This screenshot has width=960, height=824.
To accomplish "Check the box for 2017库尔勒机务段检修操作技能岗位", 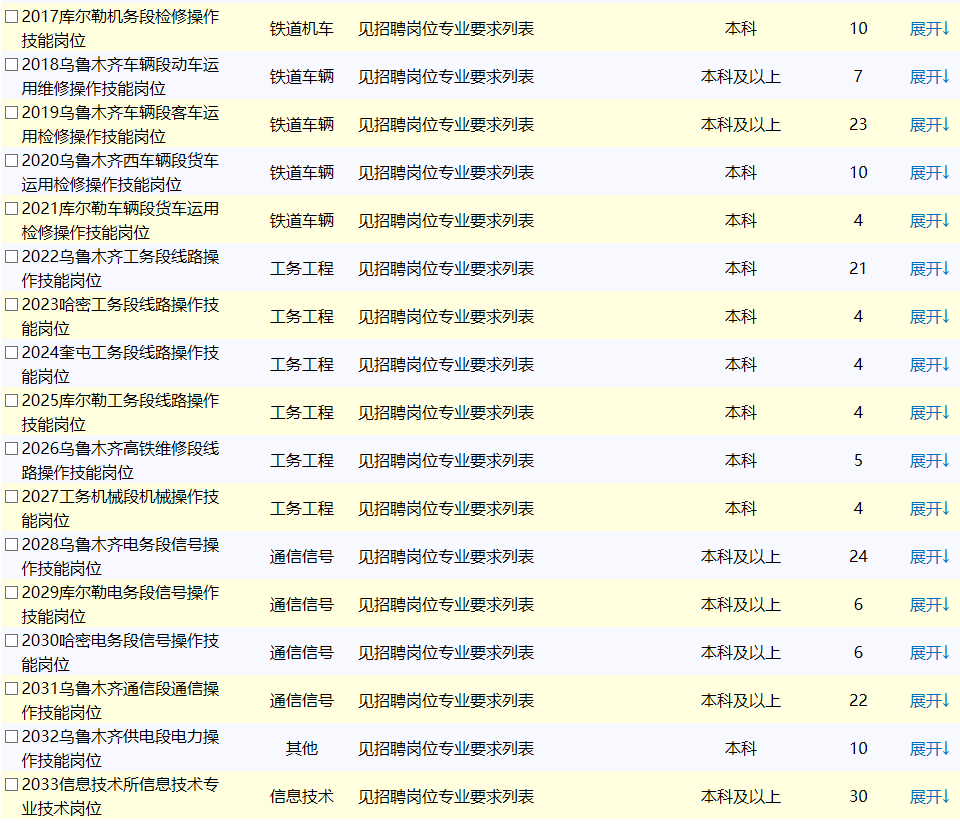I will click(12, 17).
